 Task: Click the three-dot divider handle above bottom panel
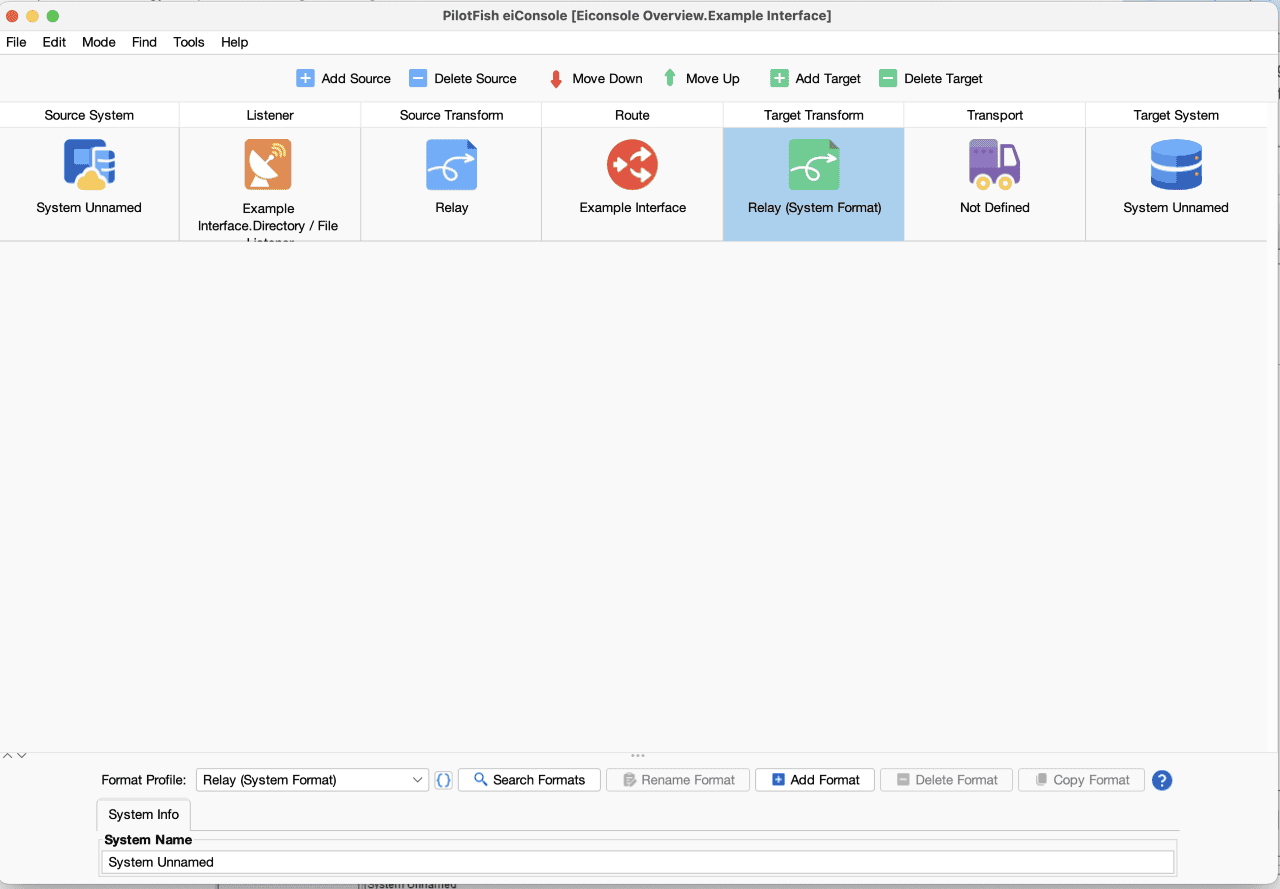638,756
